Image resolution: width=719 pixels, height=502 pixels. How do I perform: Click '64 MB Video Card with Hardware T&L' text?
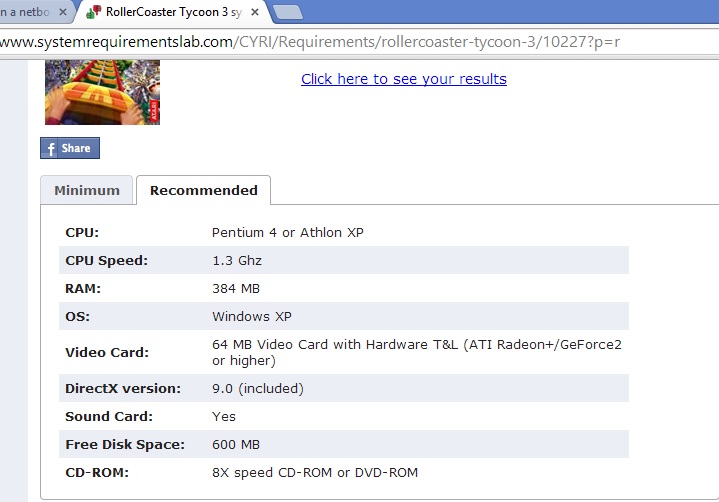coord(335,344)
